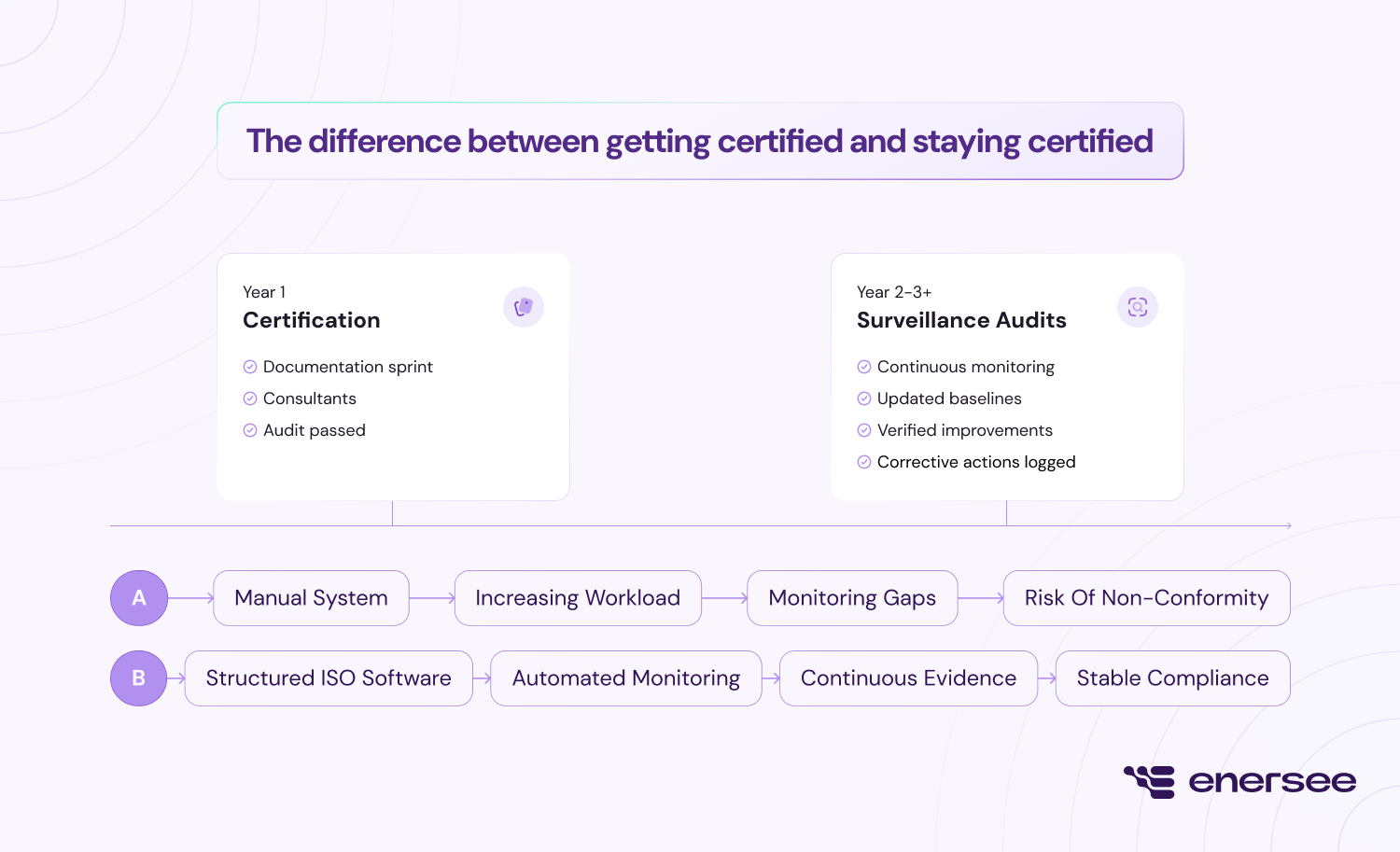
Task: Select the Increasing Workload box
Action: 577,598
